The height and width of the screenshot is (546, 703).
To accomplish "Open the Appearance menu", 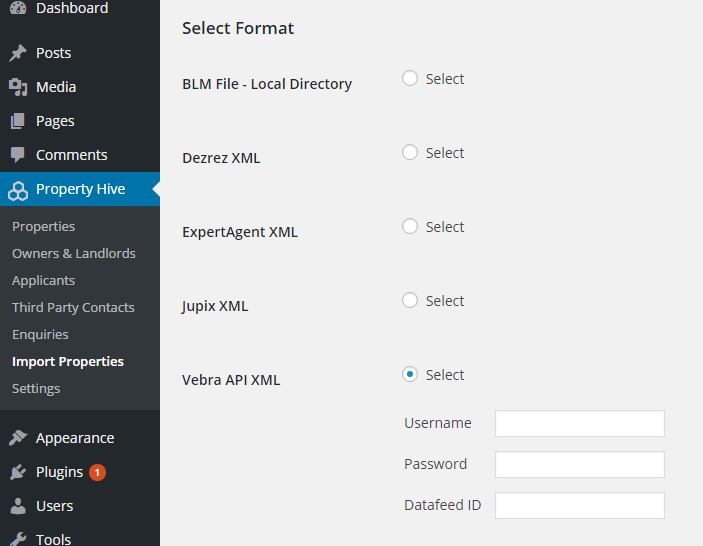I will point(80,438).
